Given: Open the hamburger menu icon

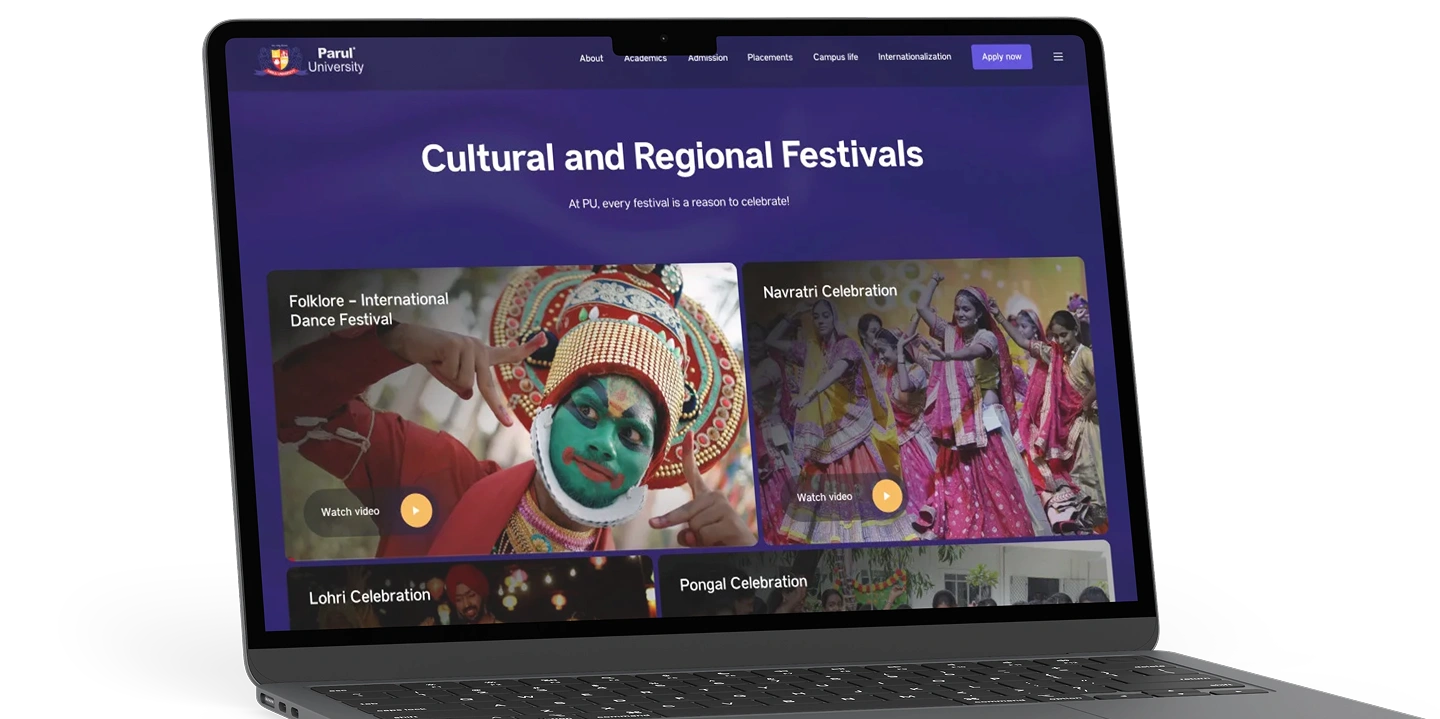Looking at the screenshot, I should pos(1058,57).
